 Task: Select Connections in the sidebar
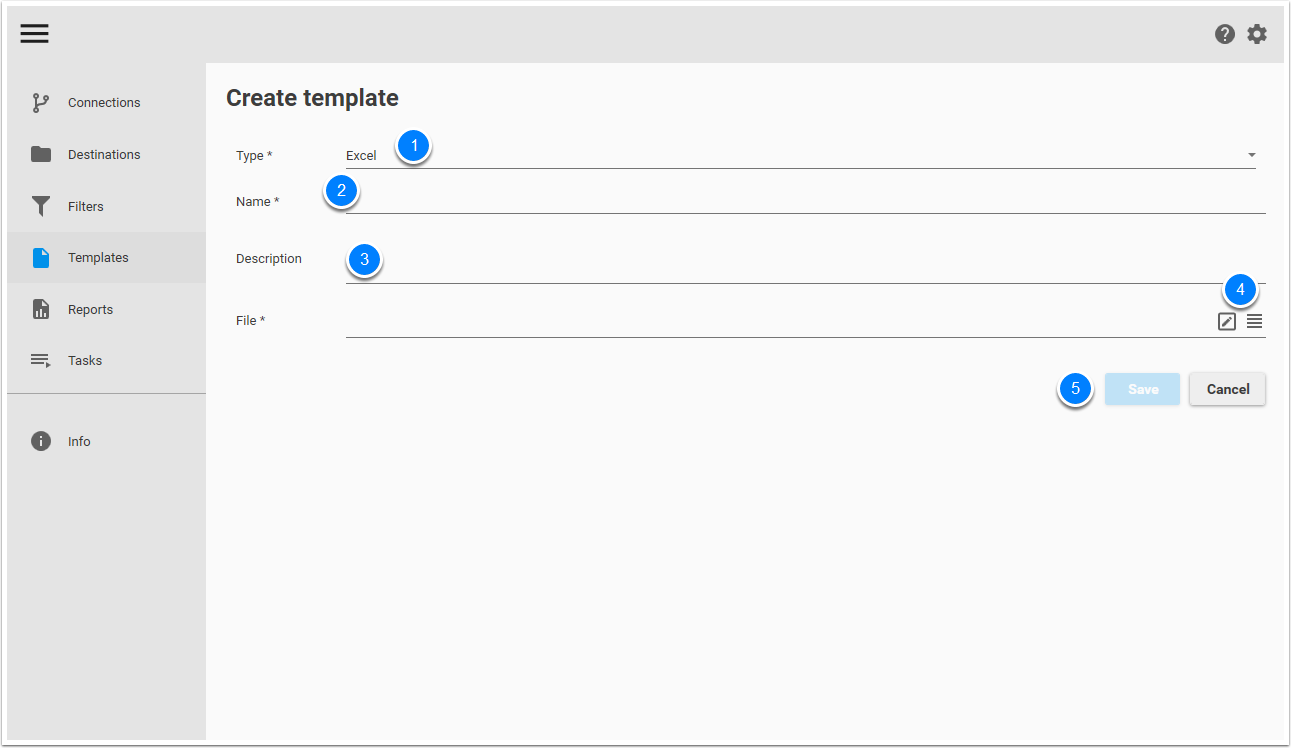pos(103,102)
